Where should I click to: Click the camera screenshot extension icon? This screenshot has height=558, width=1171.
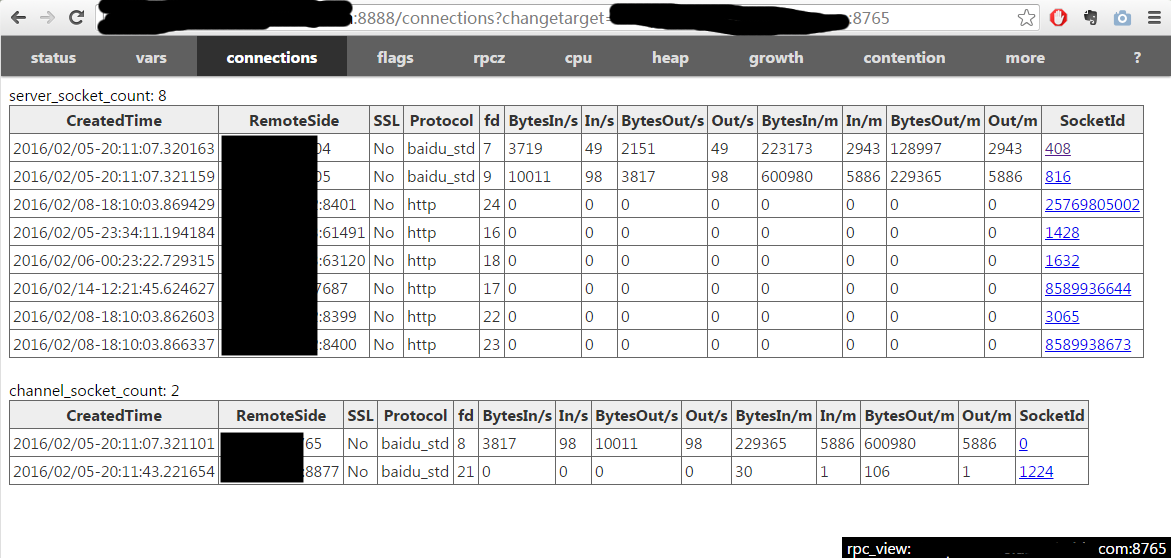(x=1122, y=18)
